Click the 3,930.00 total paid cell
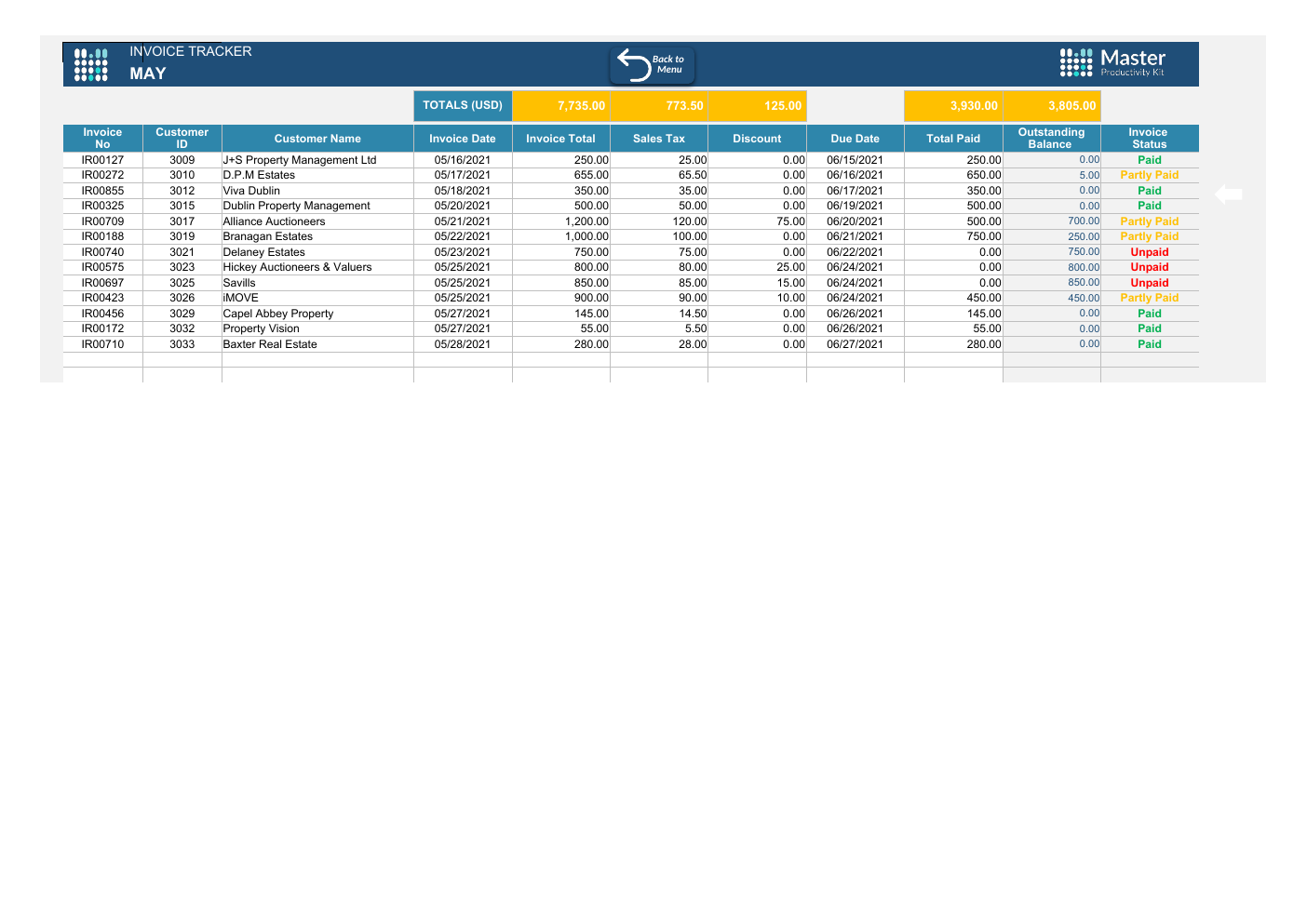 (953, 106)
